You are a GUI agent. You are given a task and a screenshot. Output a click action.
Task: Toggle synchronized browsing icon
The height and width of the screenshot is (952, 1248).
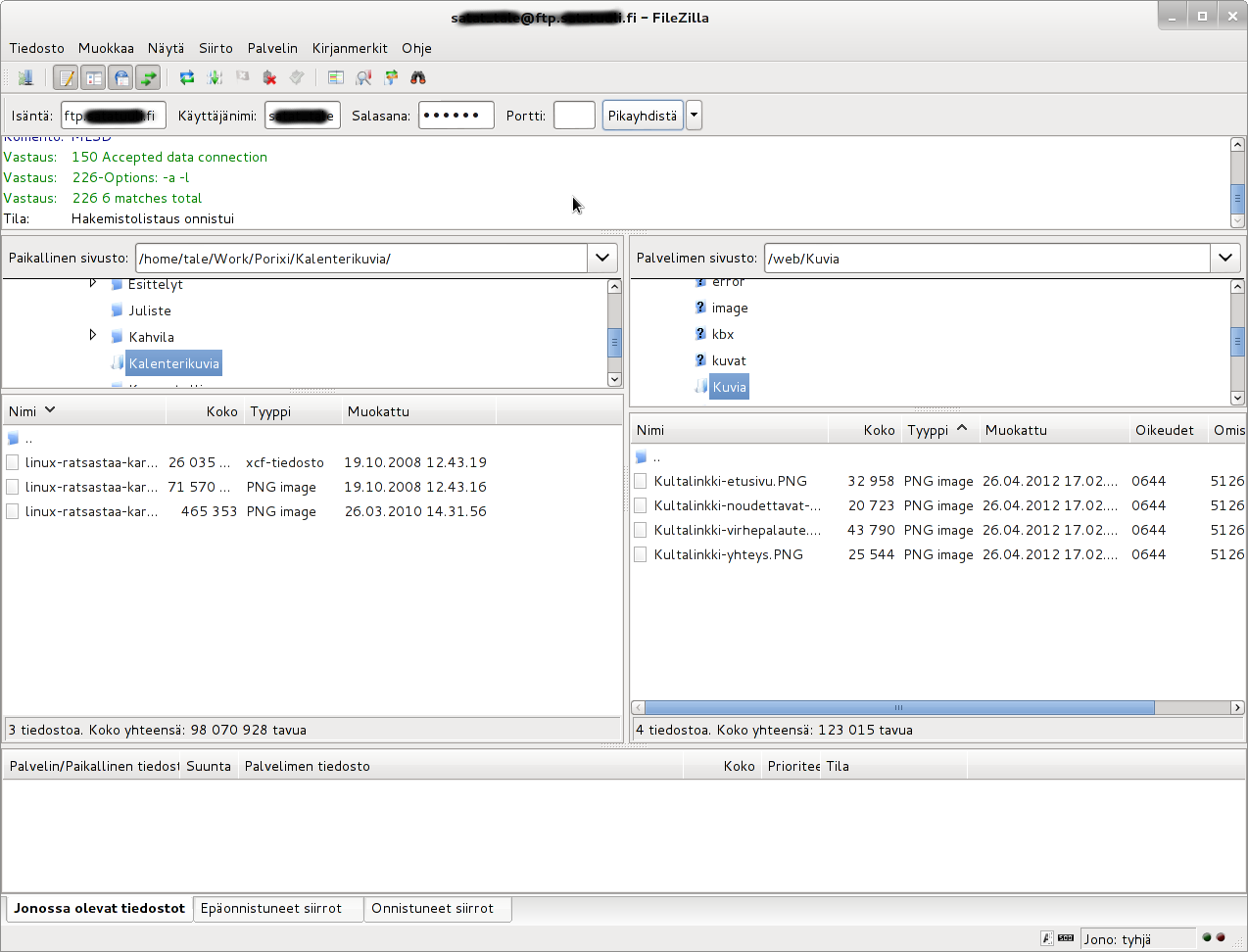click(x=391, y=77)
